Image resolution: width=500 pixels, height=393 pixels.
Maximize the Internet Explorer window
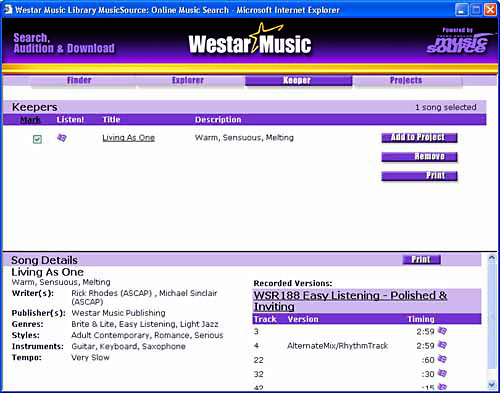pyautogui.click(x=476, y=10)
